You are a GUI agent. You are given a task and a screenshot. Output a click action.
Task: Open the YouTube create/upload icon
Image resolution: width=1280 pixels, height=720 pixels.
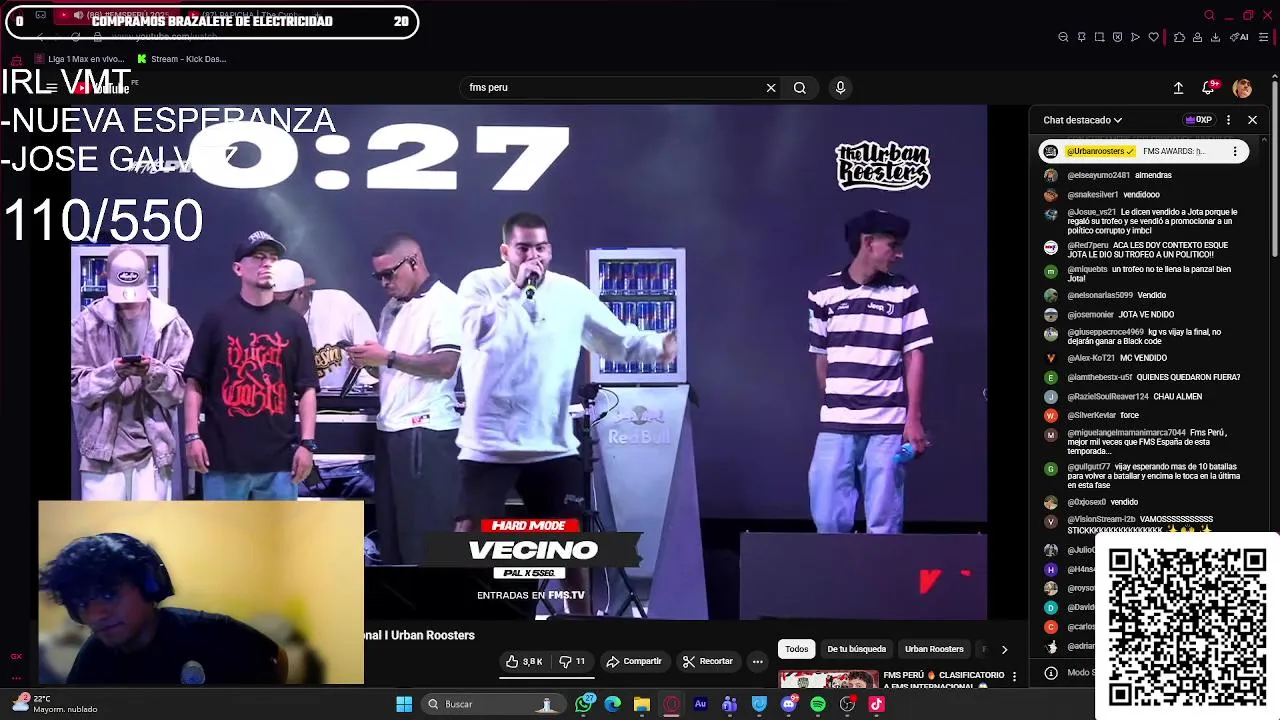point(1178,88)
